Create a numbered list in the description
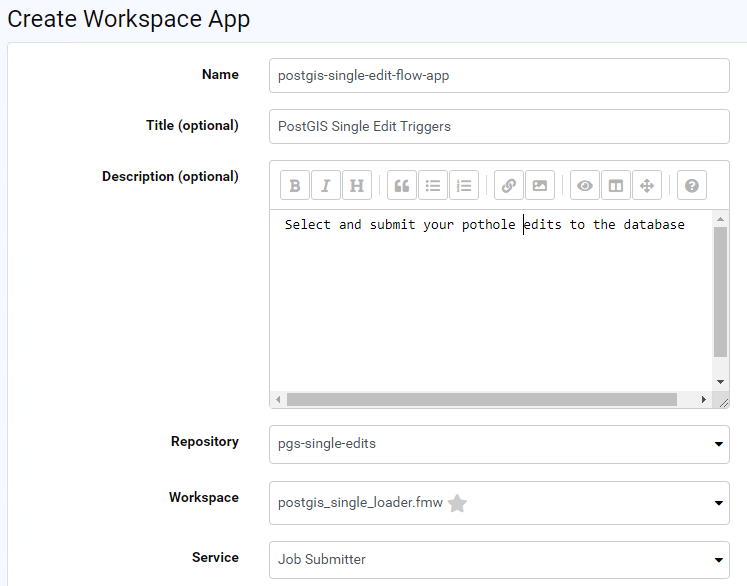 pyautogui.click(x=464, y=186)
